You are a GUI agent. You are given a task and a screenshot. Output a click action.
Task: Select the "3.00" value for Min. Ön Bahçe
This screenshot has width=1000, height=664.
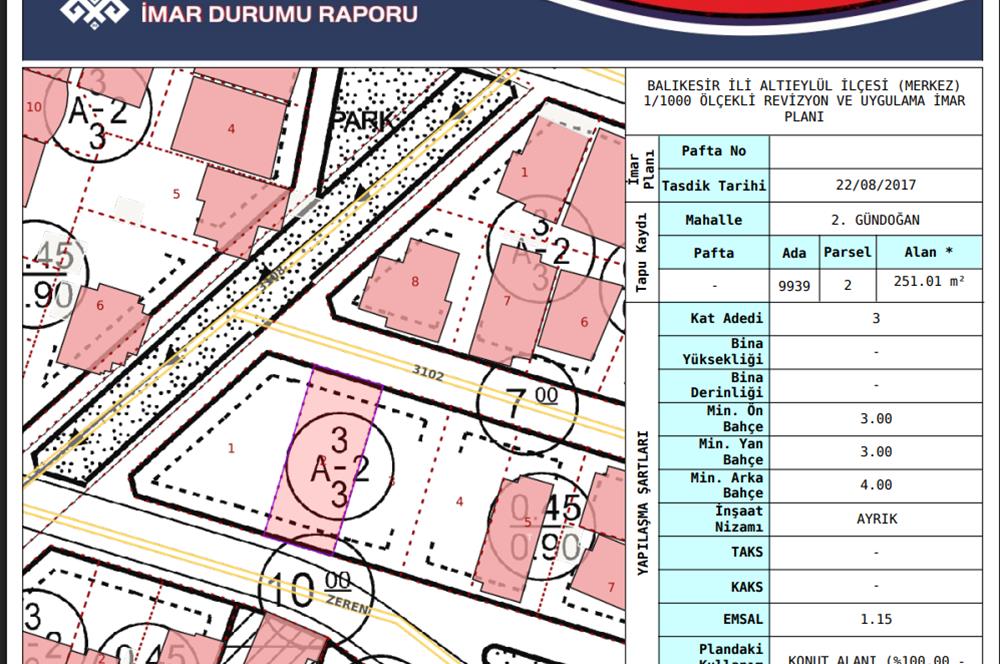(876, 419)
